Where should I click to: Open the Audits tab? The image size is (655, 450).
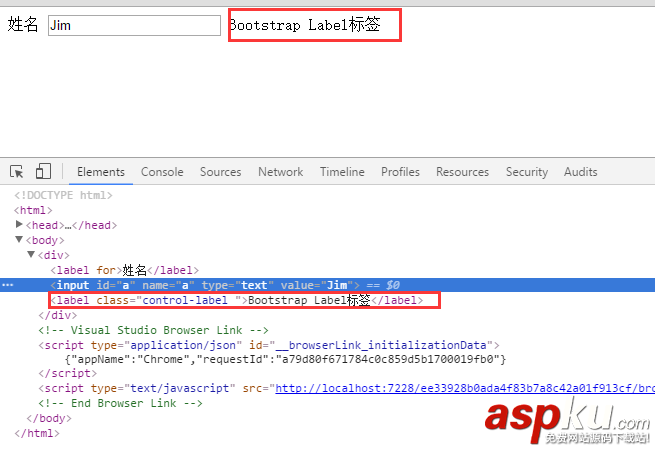point(581,172)
